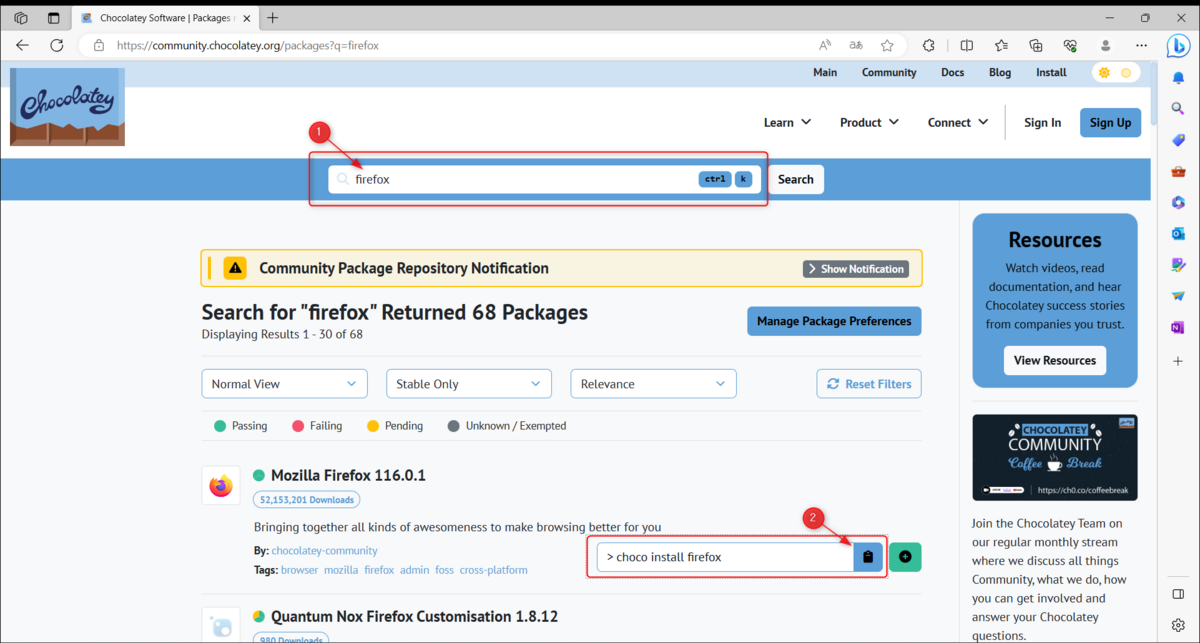1200x643 pixels.
Task: Click the Chocolatey logo
Action: pyautogui.click(x=67, y=107)
